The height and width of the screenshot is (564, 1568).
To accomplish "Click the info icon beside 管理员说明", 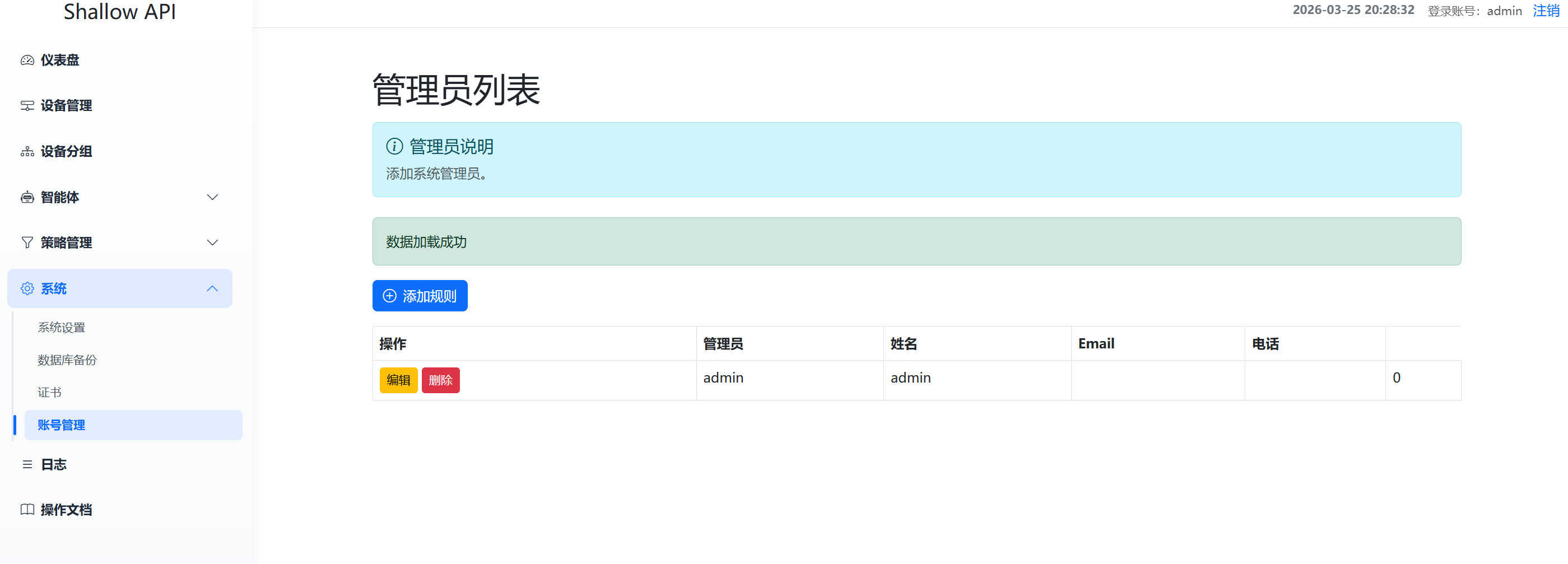I will (x=394, y=147).
